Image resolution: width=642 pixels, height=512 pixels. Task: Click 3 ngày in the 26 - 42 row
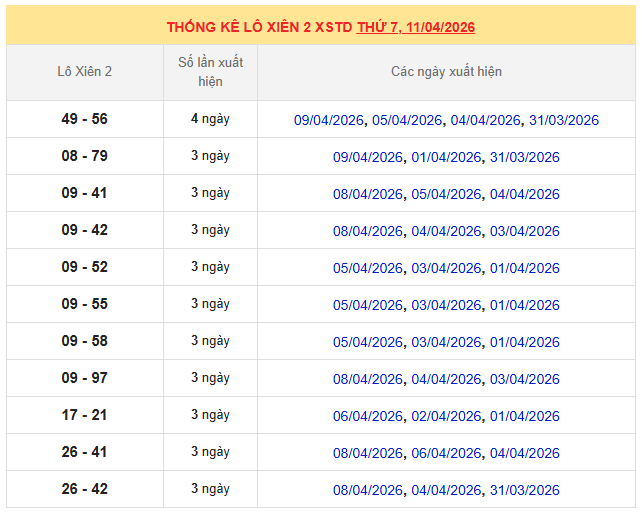pos(210,489)
